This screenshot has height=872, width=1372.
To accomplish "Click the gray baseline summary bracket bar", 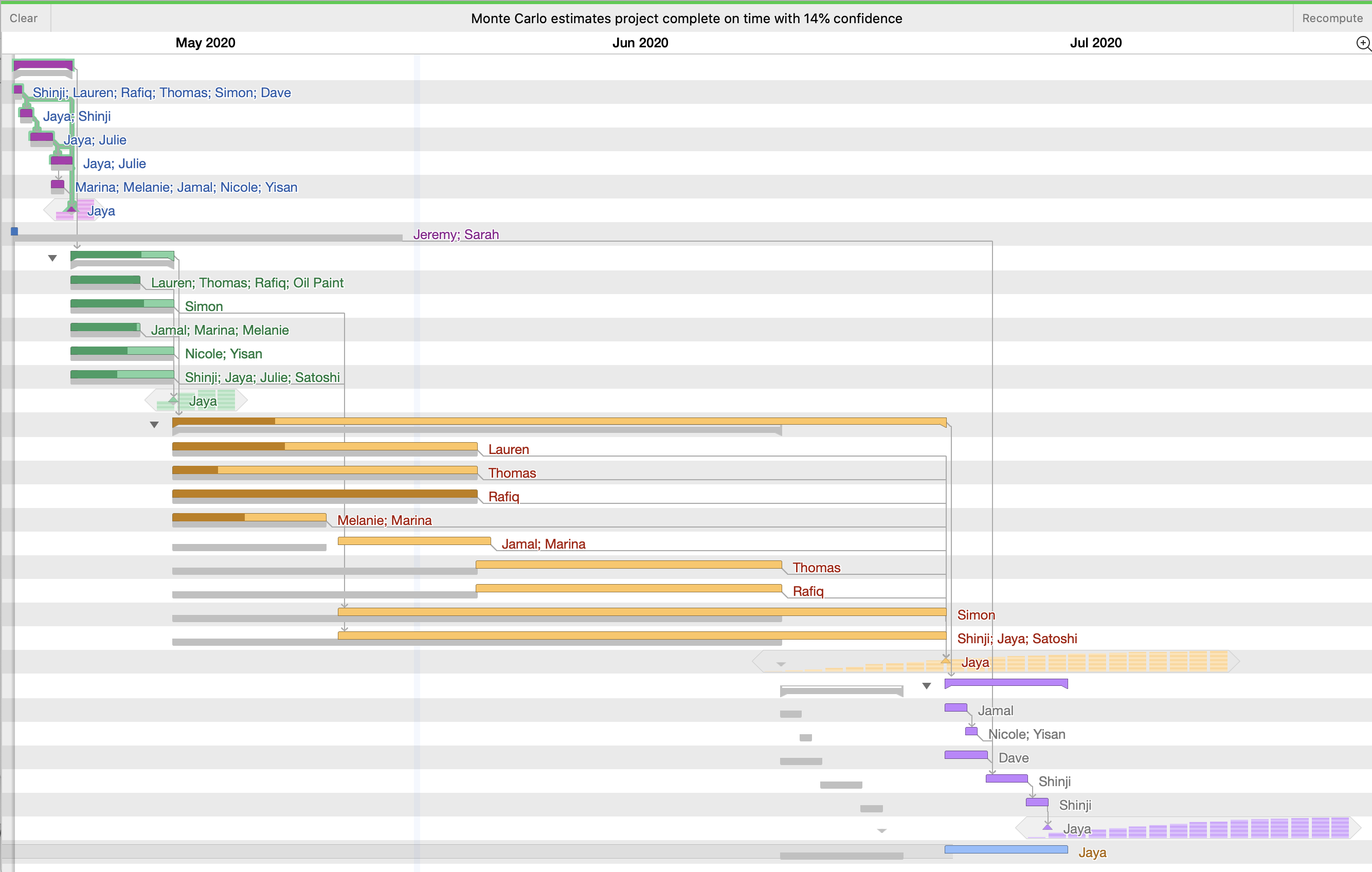I will coord(841,691).
